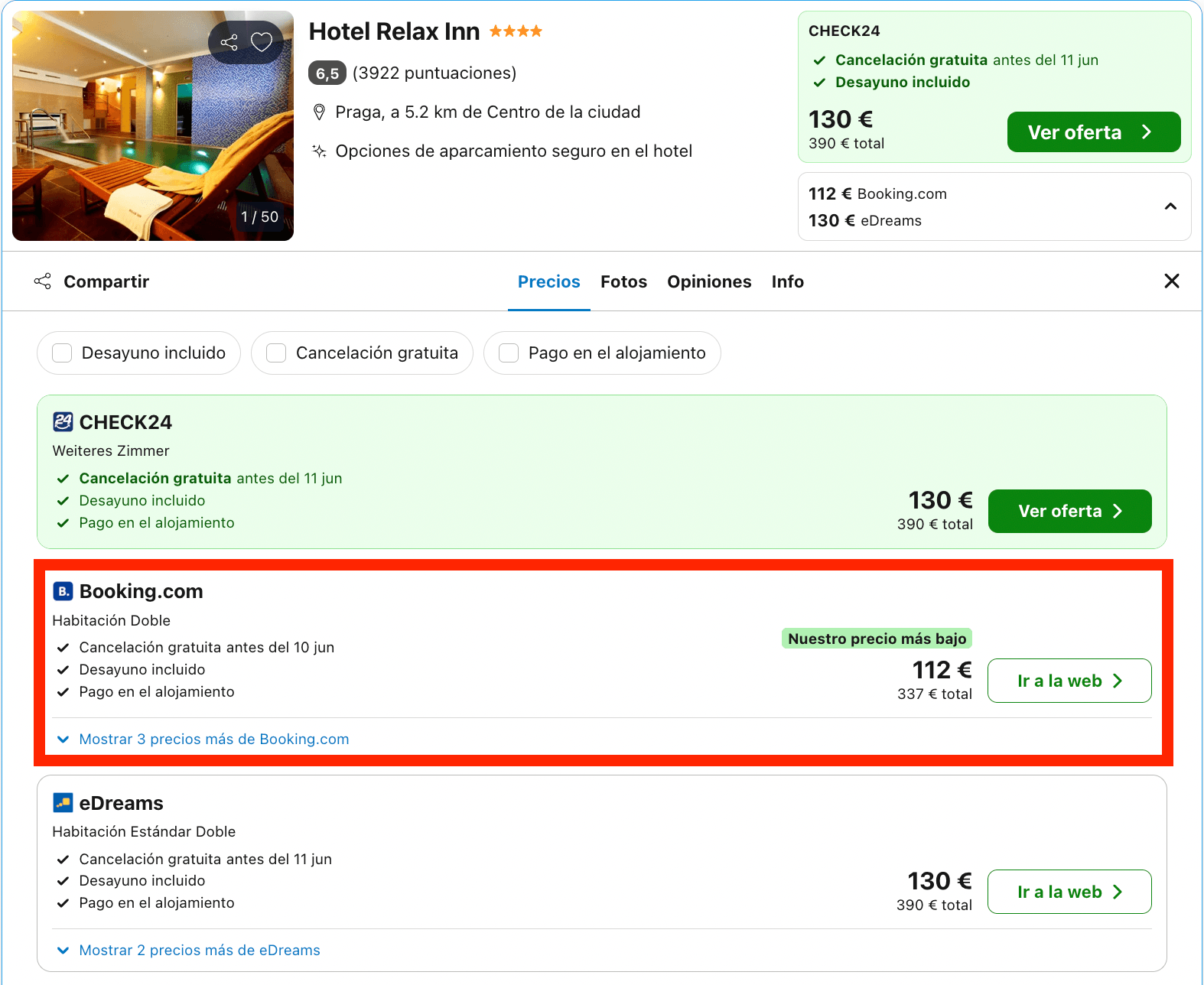Viewport: 1204px width, 985px height.
Task: Click the eDreams logo icon
Action: [x=63, y=802]
